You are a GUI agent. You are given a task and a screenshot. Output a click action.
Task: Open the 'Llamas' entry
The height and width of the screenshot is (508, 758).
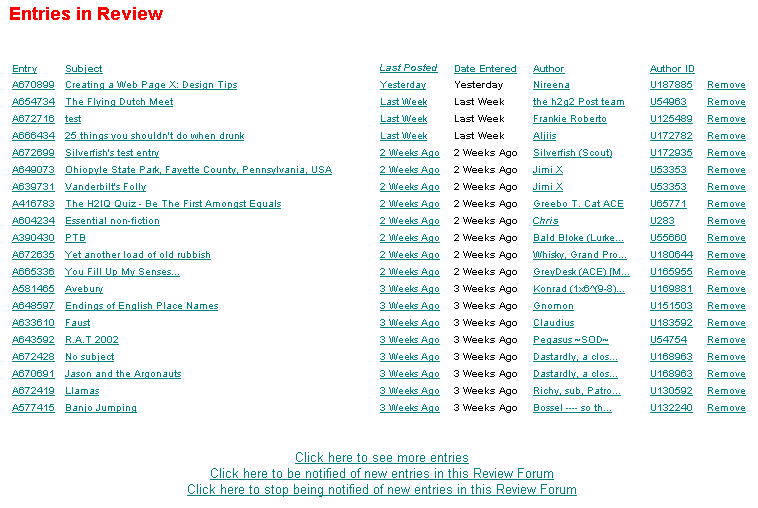pyautogui.click(x=82, y=391)
